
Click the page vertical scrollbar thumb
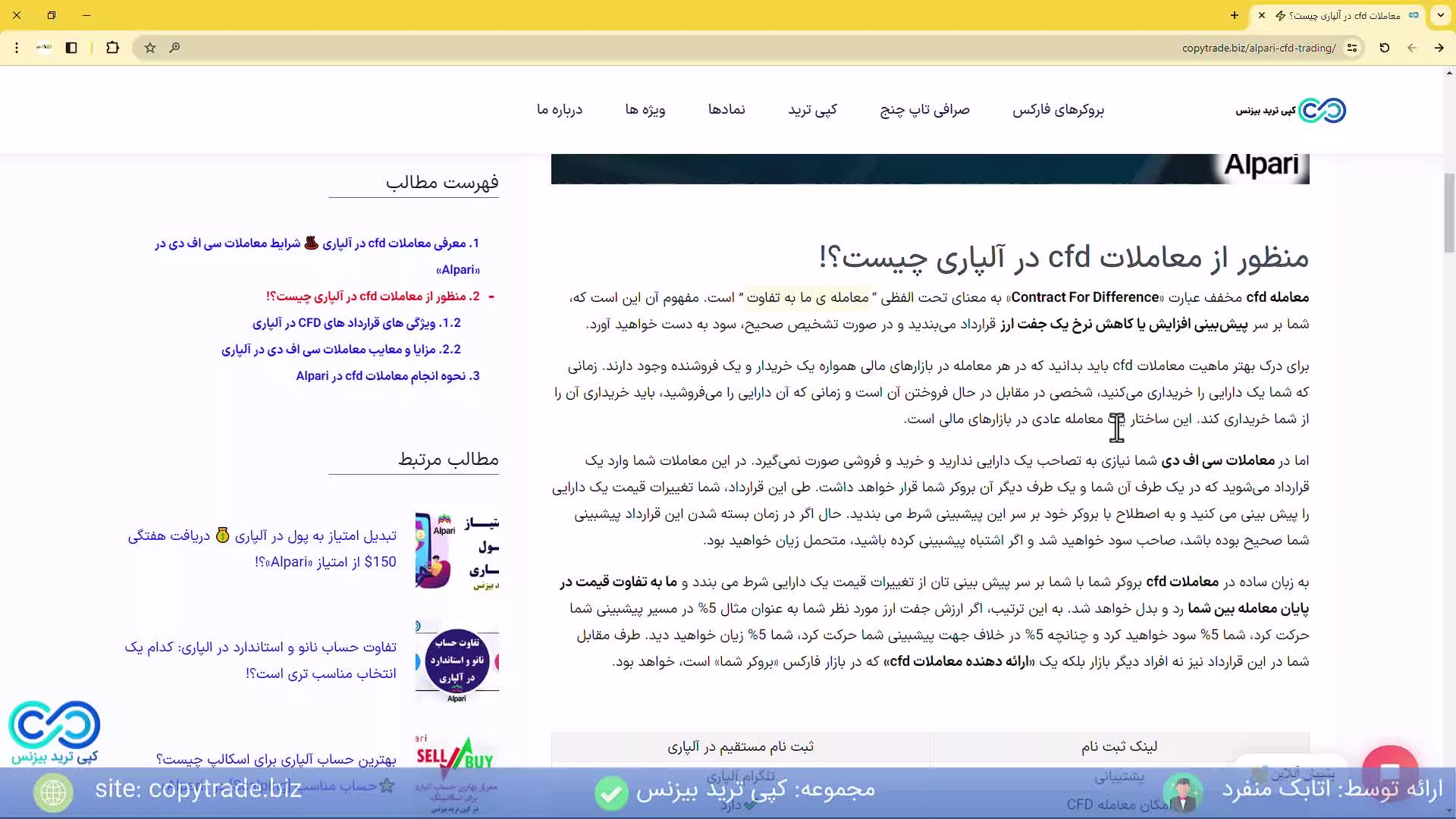point(1449,213)
